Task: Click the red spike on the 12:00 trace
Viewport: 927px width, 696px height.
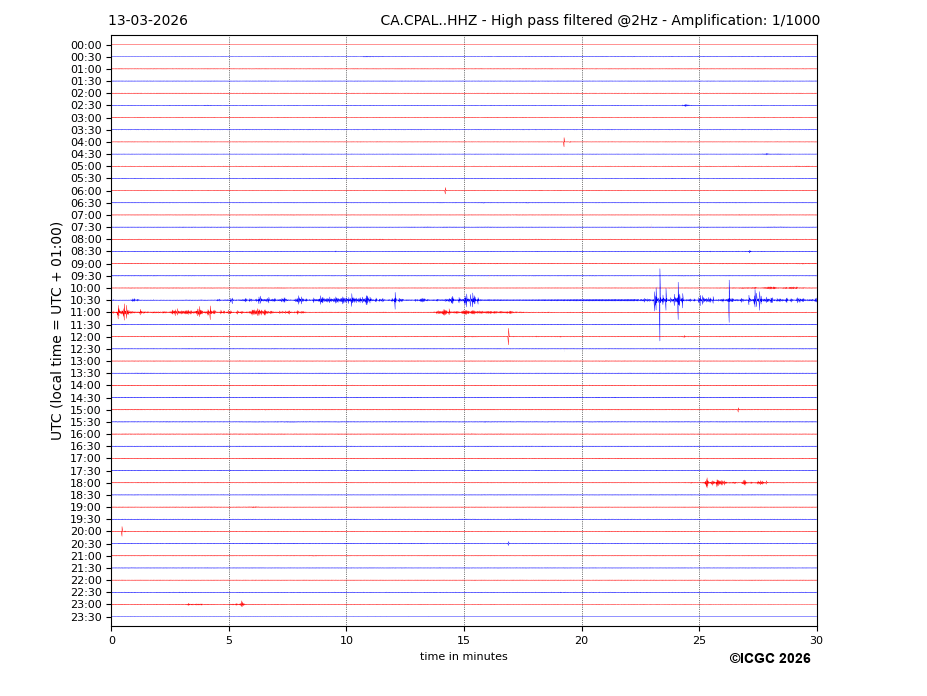Action: 508,337
